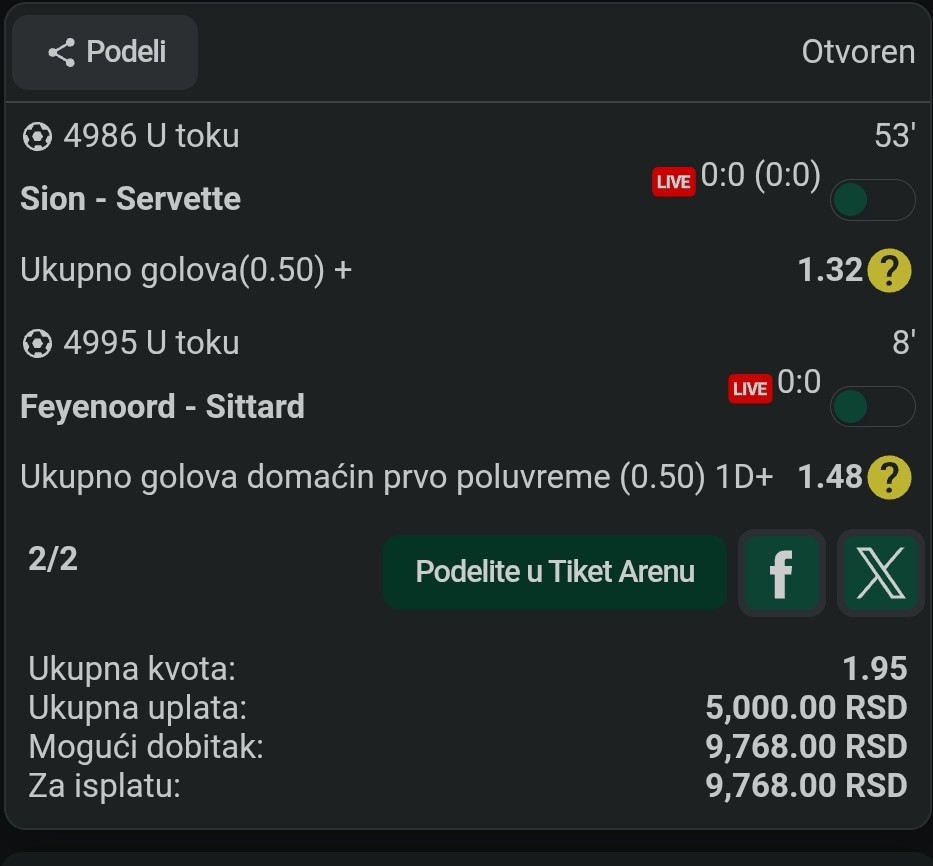Viewport: 933px width, 866px height.
Task: Click the football icon next to 4995
Action: [x=37, y=343]
